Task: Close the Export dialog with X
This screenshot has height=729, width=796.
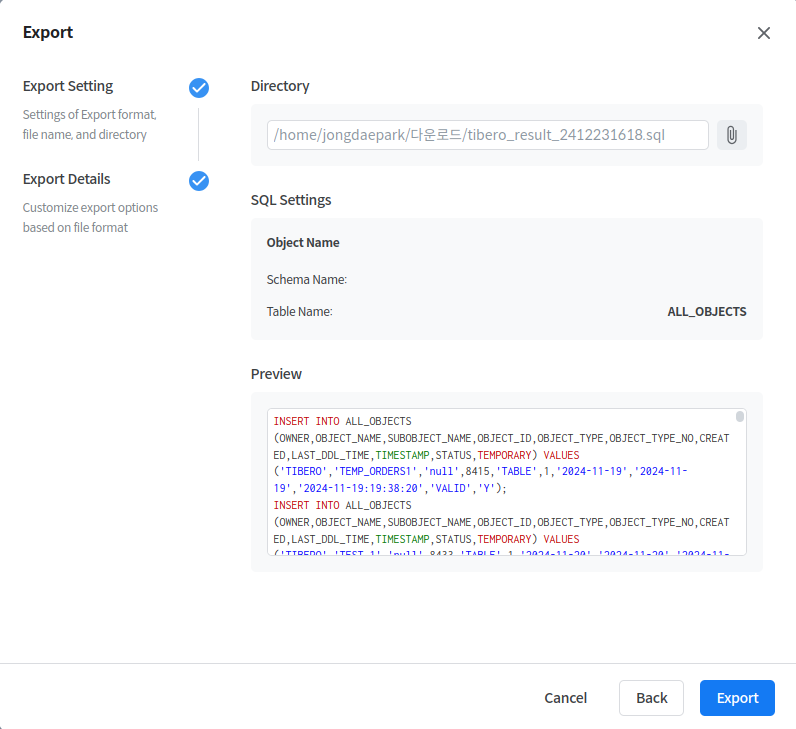Action: pyautogui.click(x=764, y=33)
